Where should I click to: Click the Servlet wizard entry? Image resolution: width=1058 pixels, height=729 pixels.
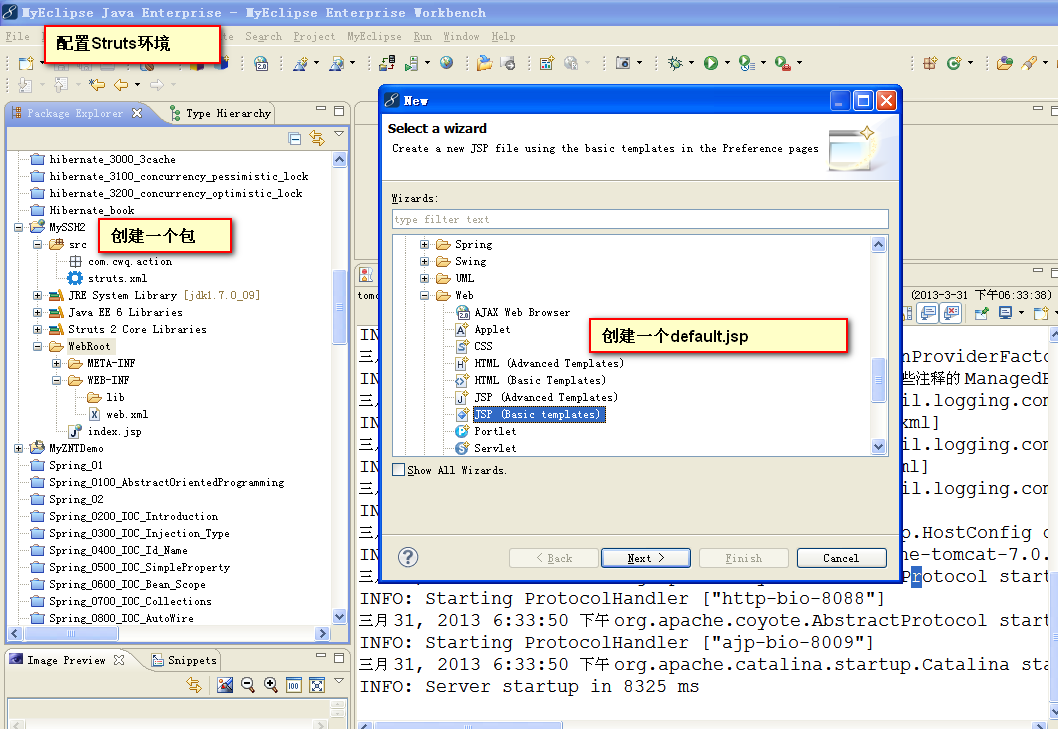point(495,448)
